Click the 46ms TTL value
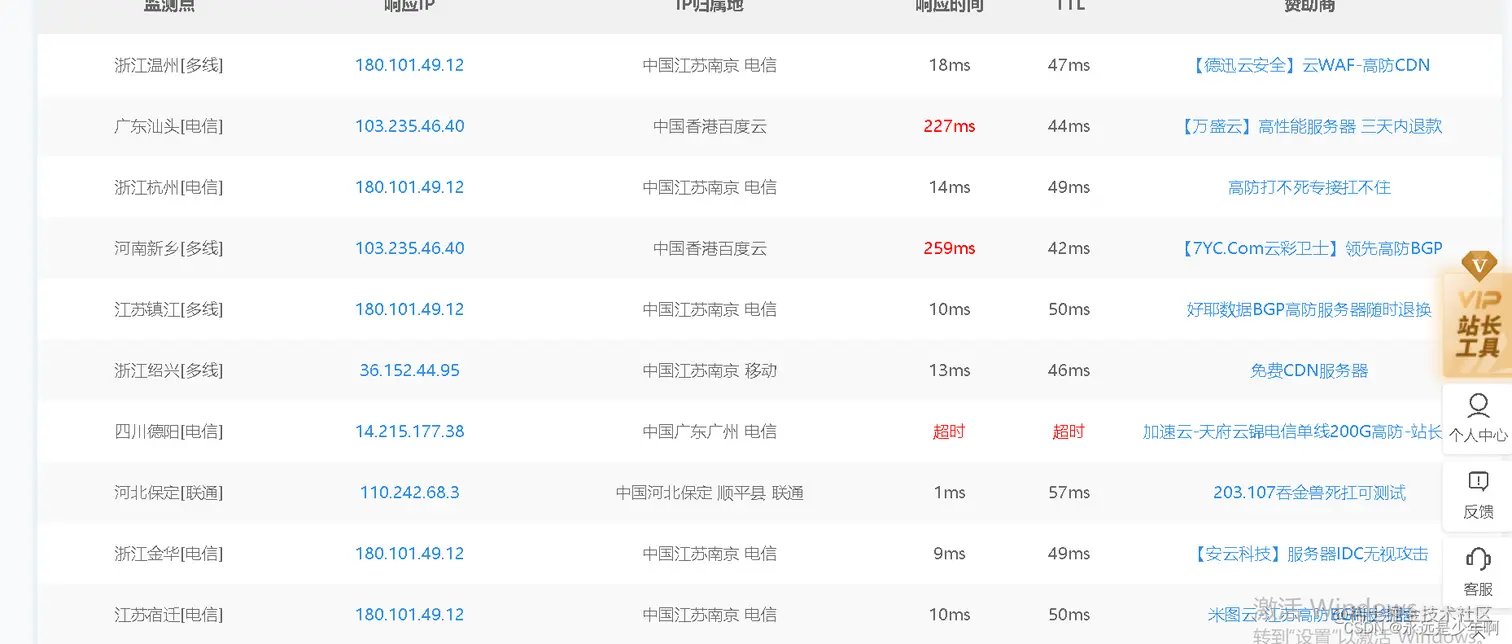The height and width of the screenshot is (644, 1512). (1069, 370)
